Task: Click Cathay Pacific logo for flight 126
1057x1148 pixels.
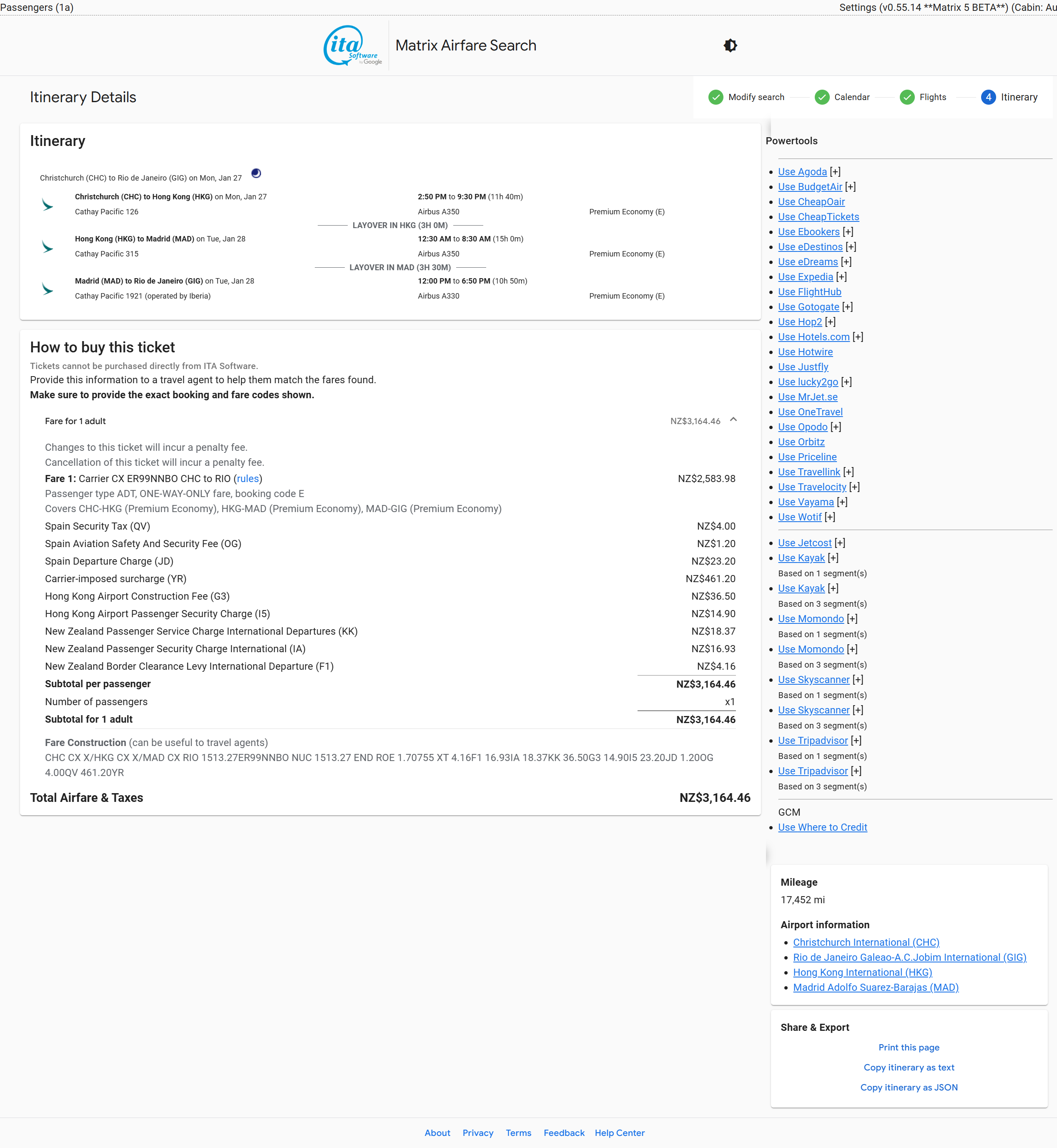Action: pos(48,205)
